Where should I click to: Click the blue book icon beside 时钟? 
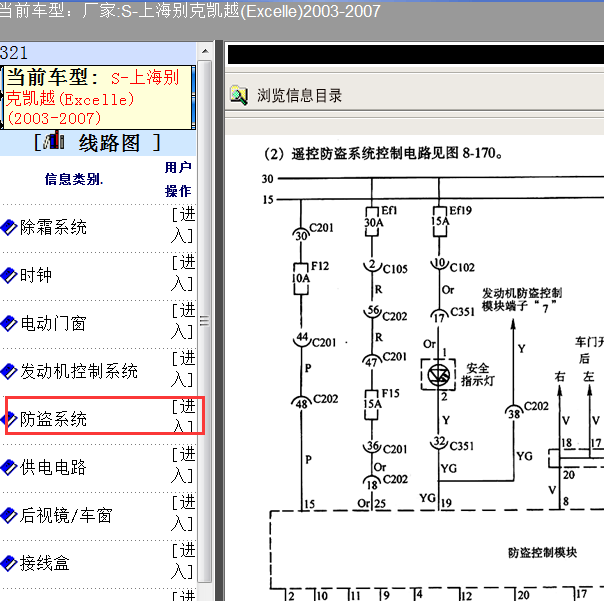(8, 275)
